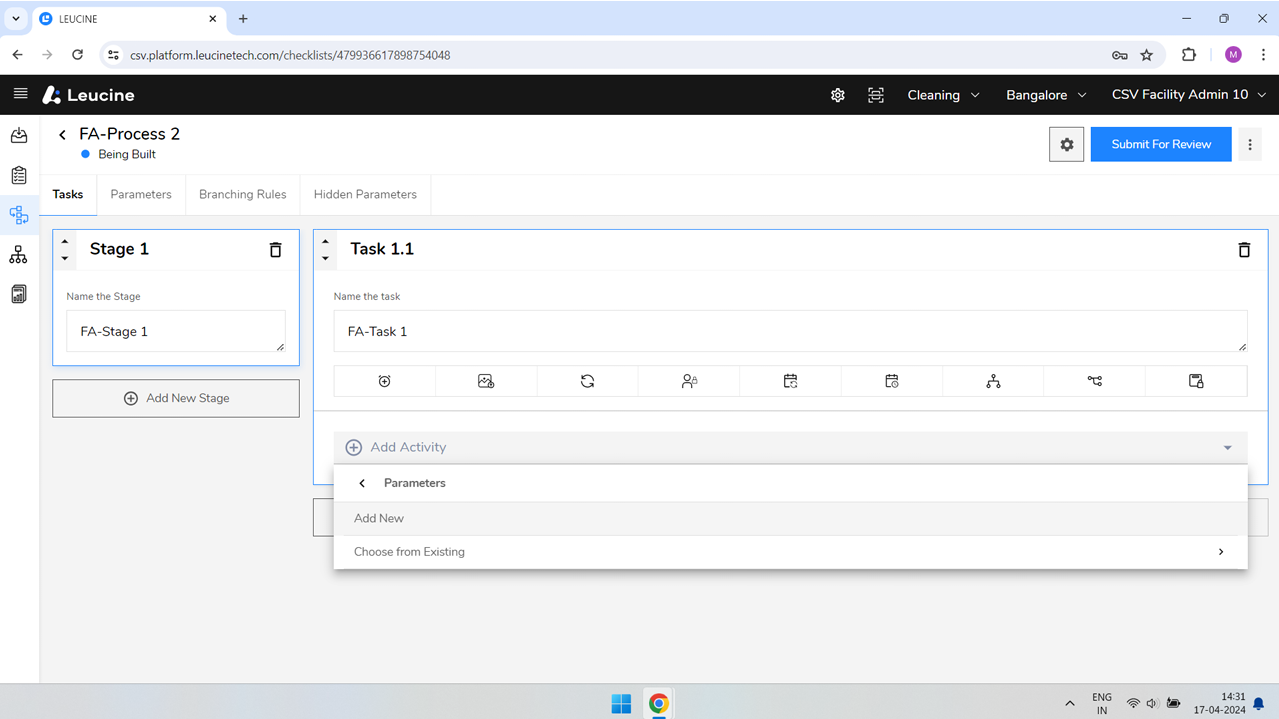
Task: Open the Cleaning dropdown
Action: coord(943,95)
